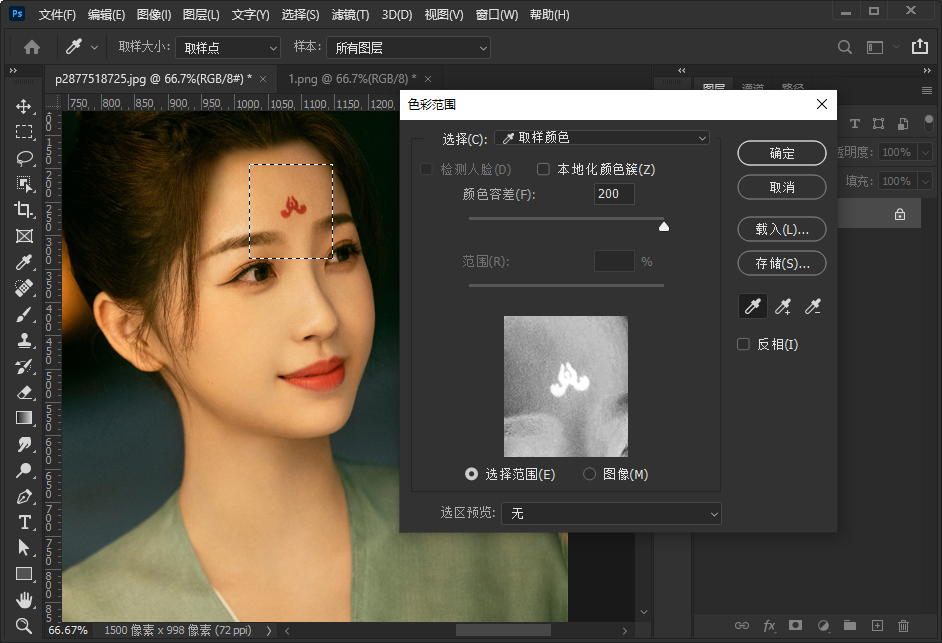Open the 选择 取样颜色 dropdown
The image size is (942, 643).
[601, 138]
